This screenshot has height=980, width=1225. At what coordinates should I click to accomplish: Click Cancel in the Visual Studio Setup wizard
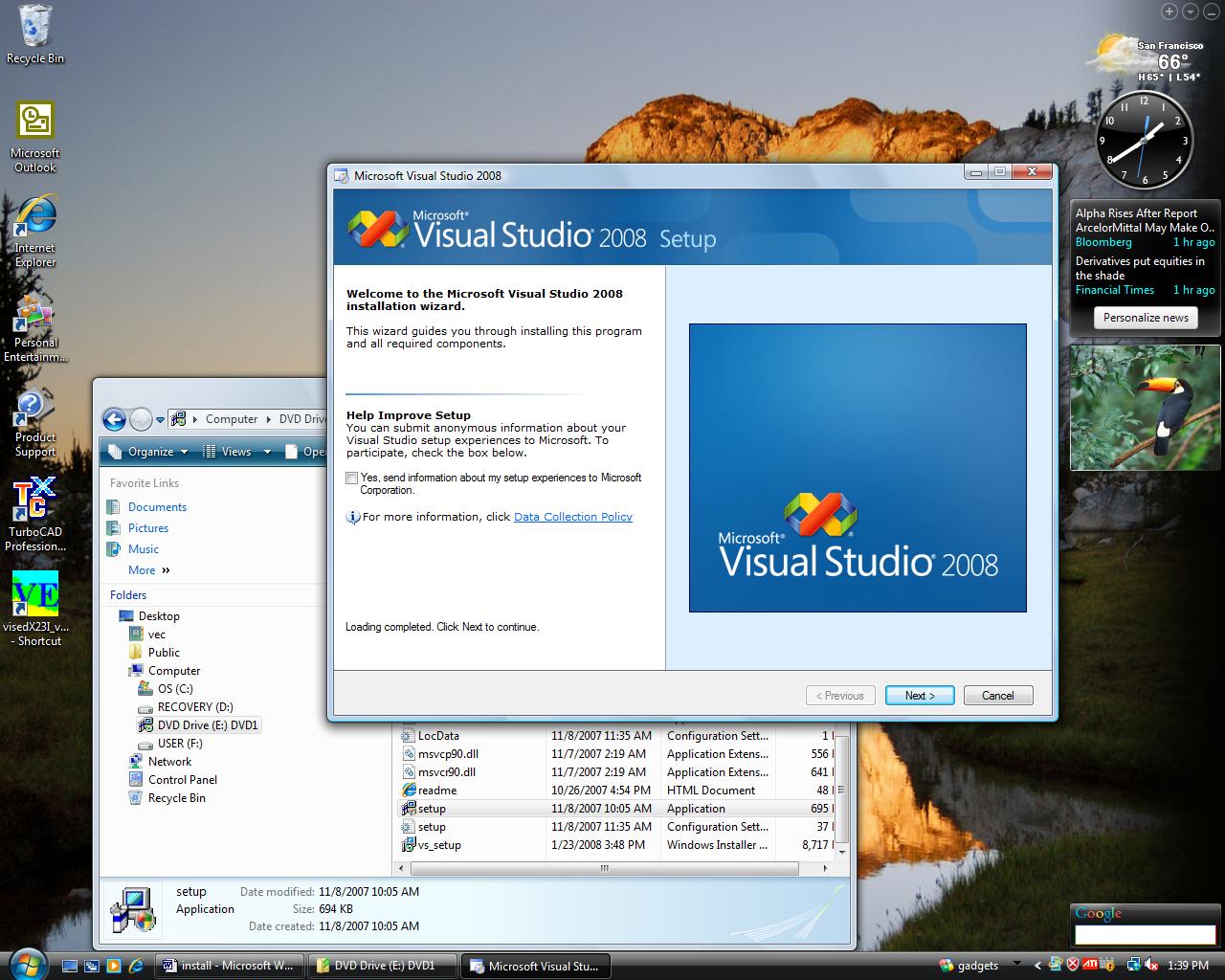(998, 696)
